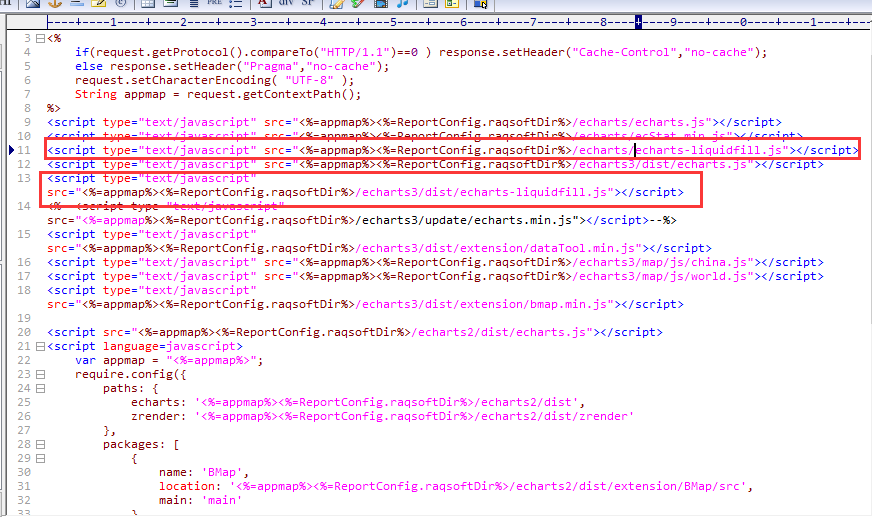
Task: Collapse the paths fold at line 24
Action: pos(40,388)
